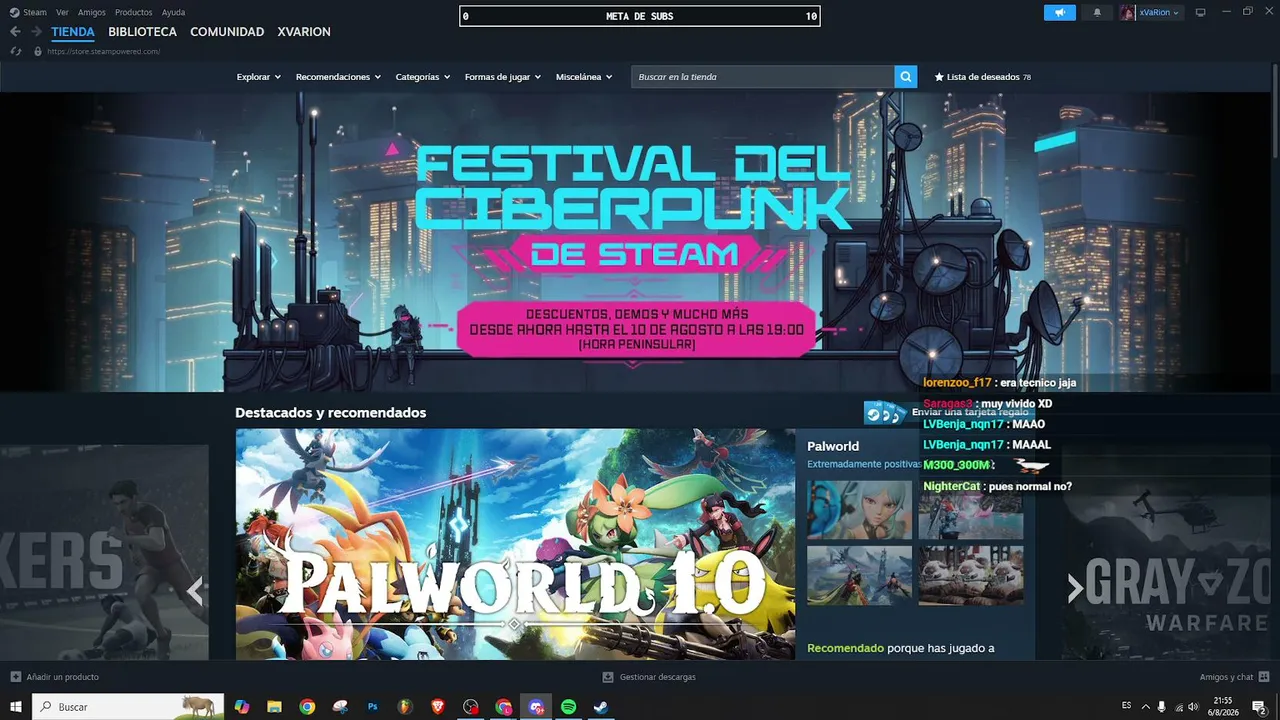This screenshot has height=720, width=1280.
Task: Show next featured game with right arrow
Action: click(x=1075, y=590)
